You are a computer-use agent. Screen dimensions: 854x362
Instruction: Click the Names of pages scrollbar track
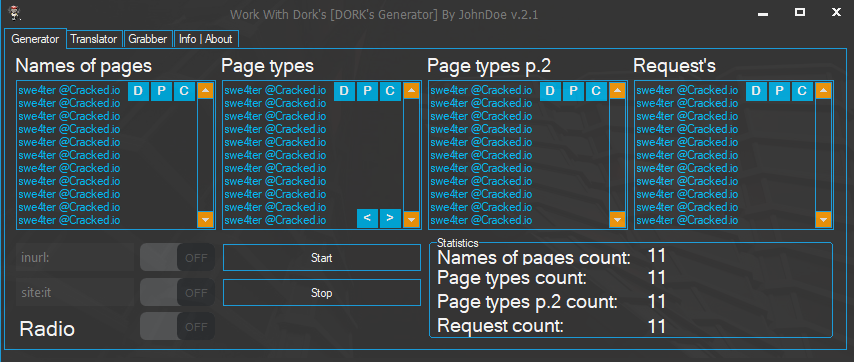click(x=205, y=155)
